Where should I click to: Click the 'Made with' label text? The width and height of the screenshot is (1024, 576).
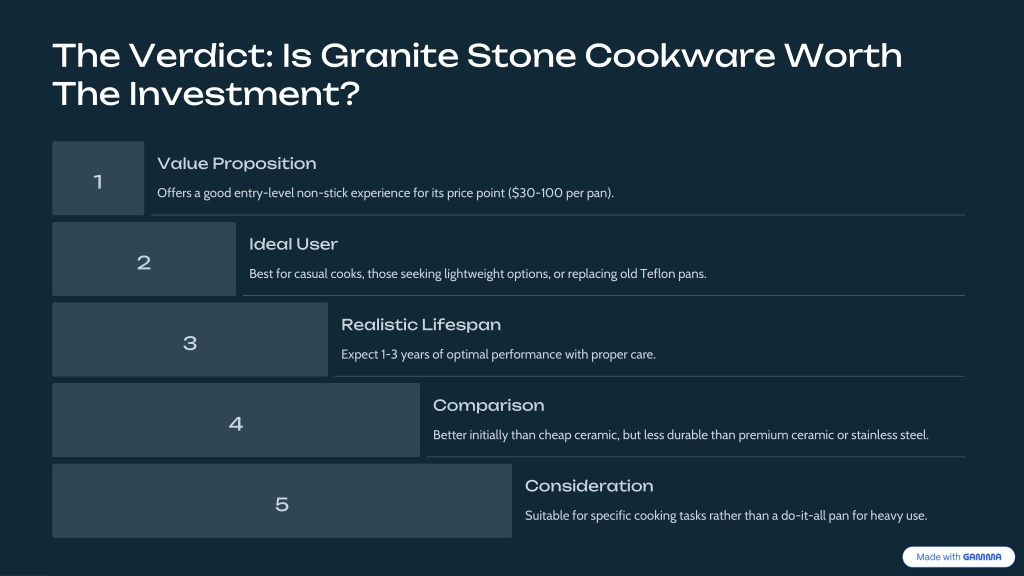[938, 557]
